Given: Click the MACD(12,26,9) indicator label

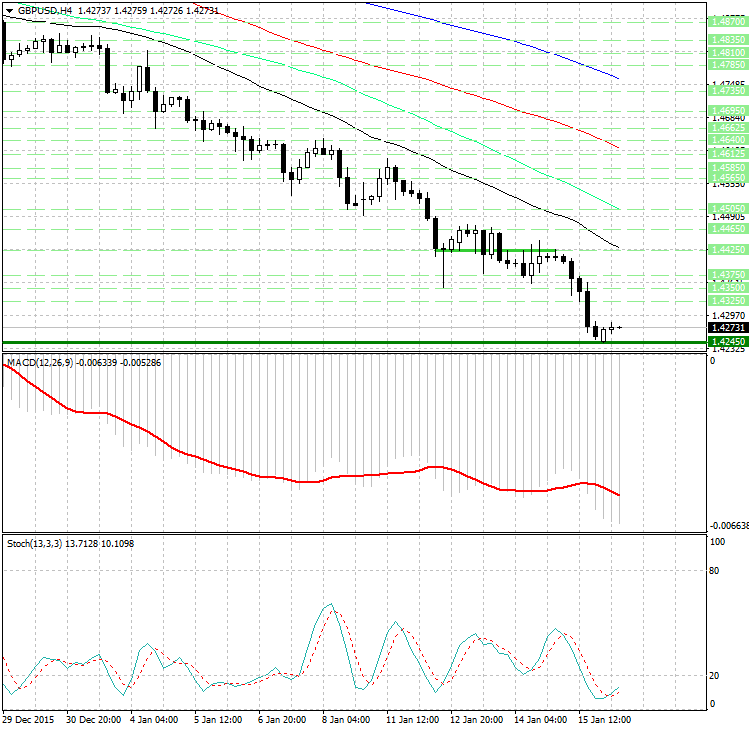Looking at the screenshot, I should click(40, 363).
